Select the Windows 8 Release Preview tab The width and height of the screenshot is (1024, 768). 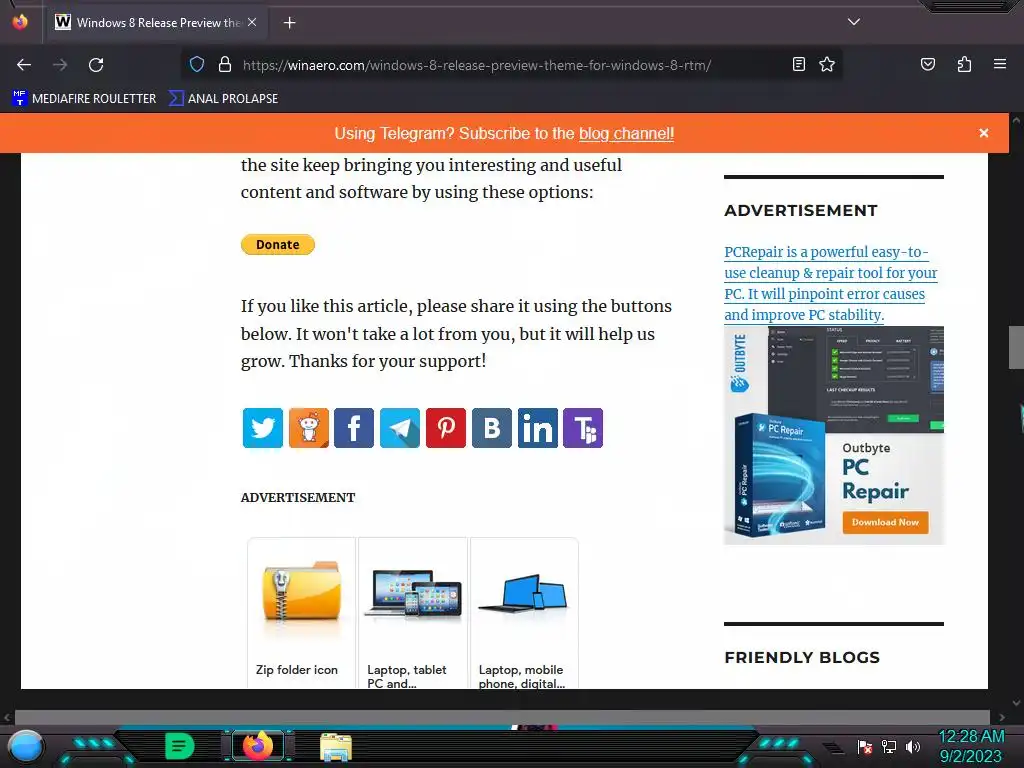click(157, 23)
